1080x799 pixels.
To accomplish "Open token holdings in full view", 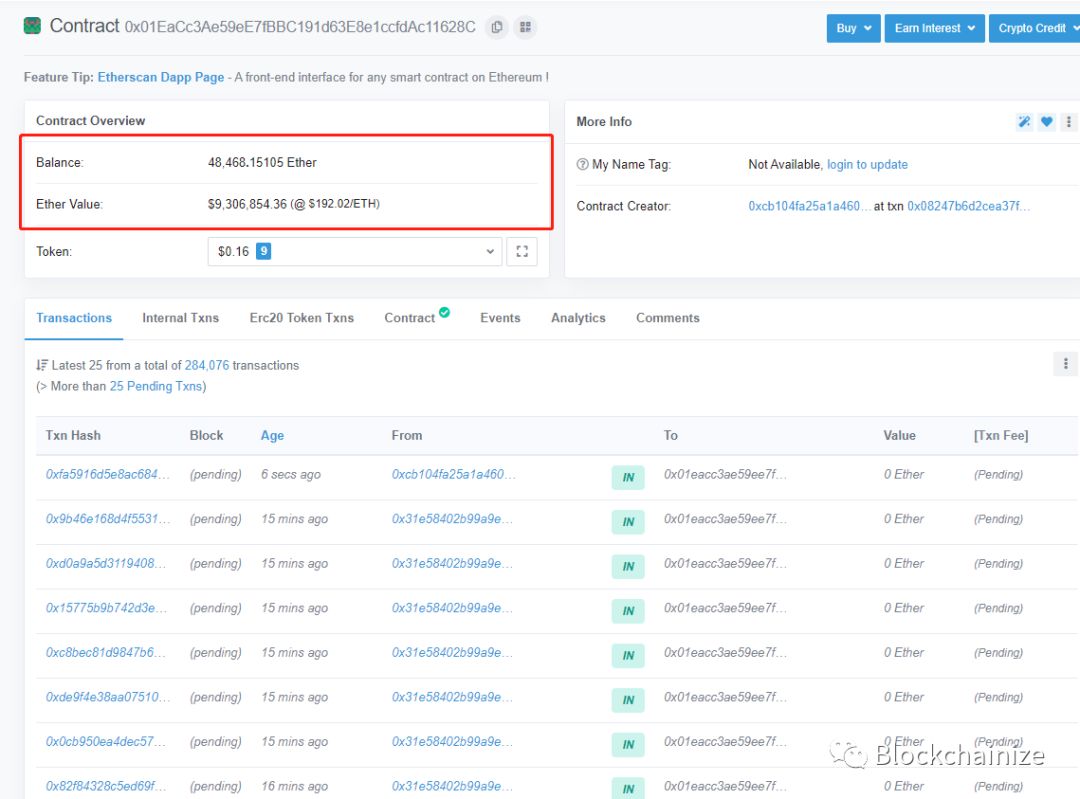I will point(522,251).
